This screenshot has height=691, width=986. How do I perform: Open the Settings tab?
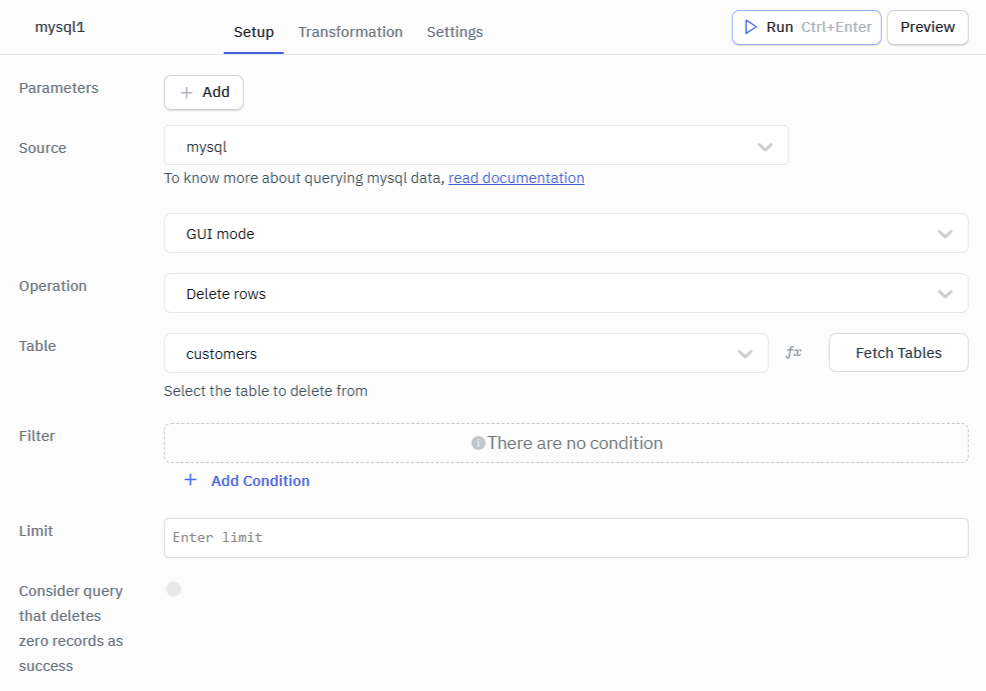coord(454,31)
